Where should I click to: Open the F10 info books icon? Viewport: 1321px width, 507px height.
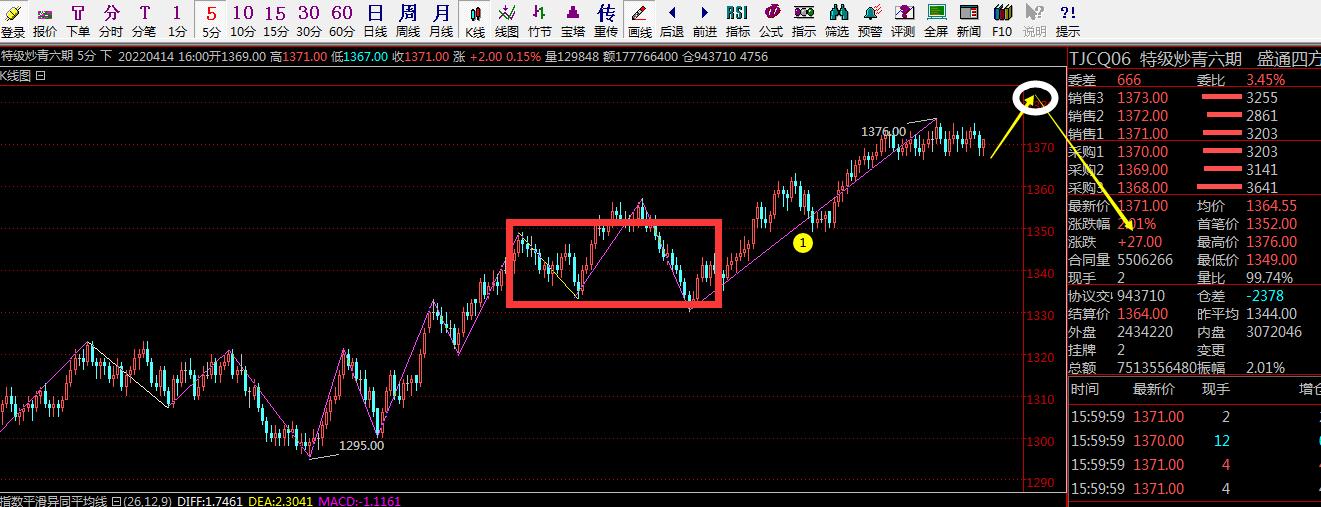click(1002, 20)
